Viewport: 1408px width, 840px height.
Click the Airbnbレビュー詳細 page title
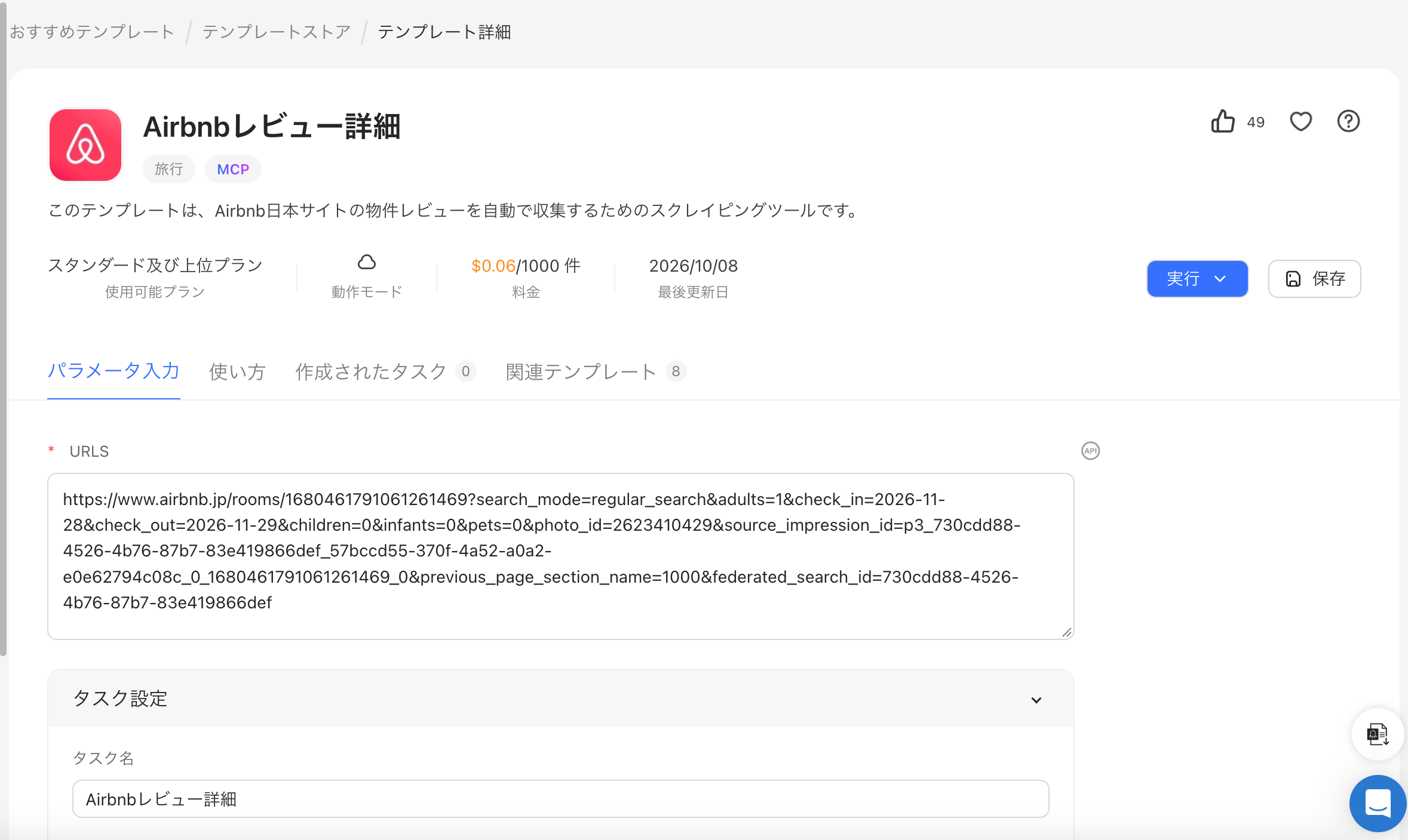[x=272, y=127]
